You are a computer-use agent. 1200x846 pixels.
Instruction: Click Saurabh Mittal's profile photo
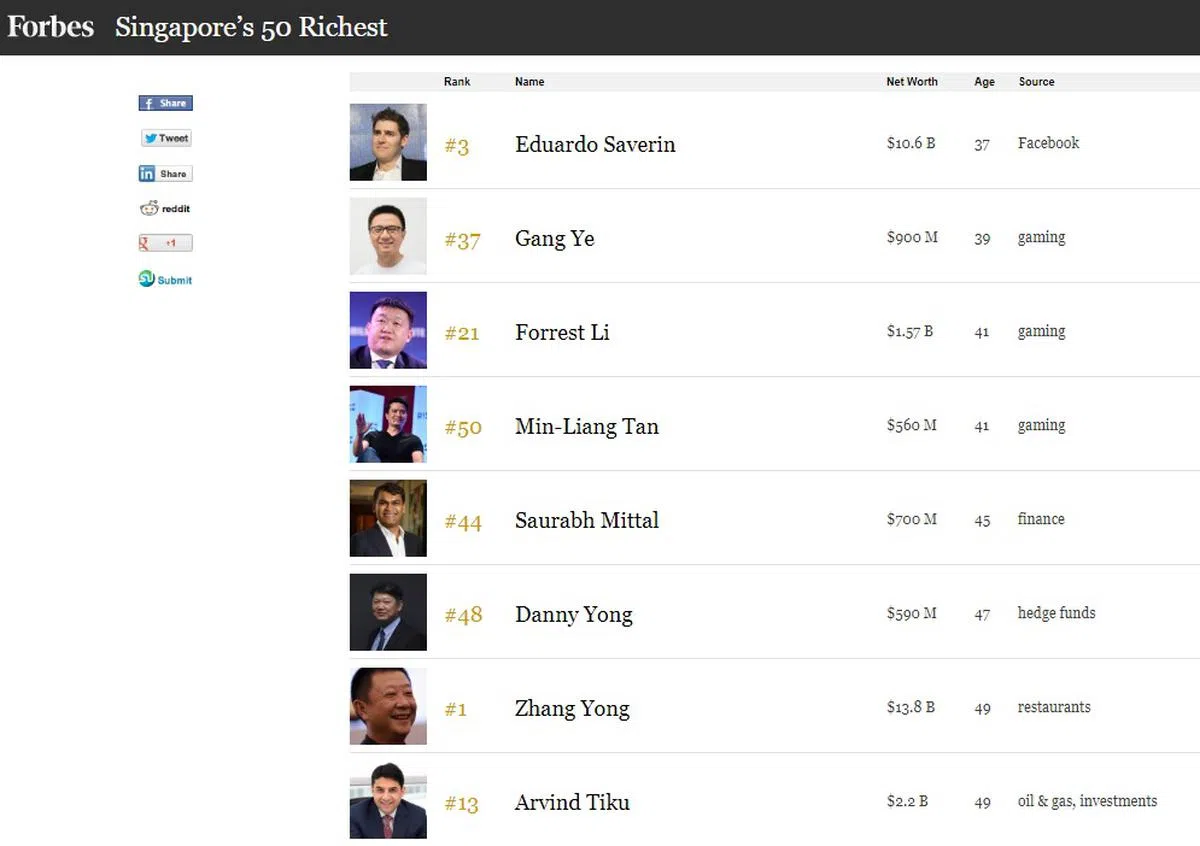388,518
